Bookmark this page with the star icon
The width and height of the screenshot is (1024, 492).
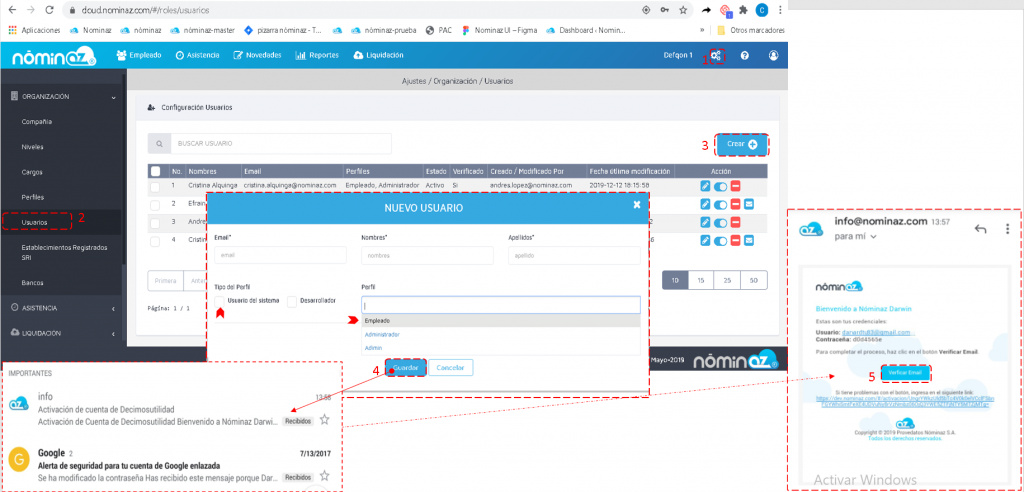click(x=683, y=10)
